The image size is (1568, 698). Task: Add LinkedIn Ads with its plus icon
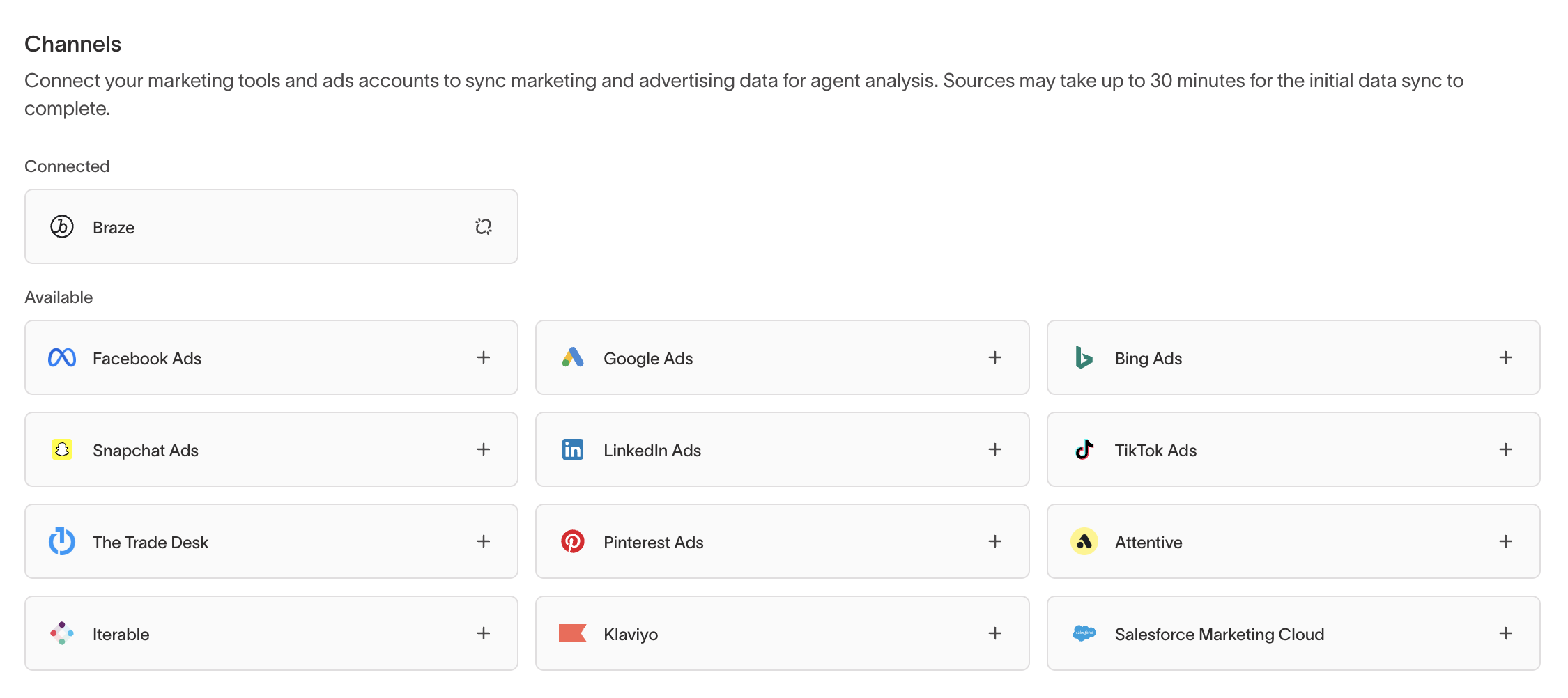pos(995,449)
